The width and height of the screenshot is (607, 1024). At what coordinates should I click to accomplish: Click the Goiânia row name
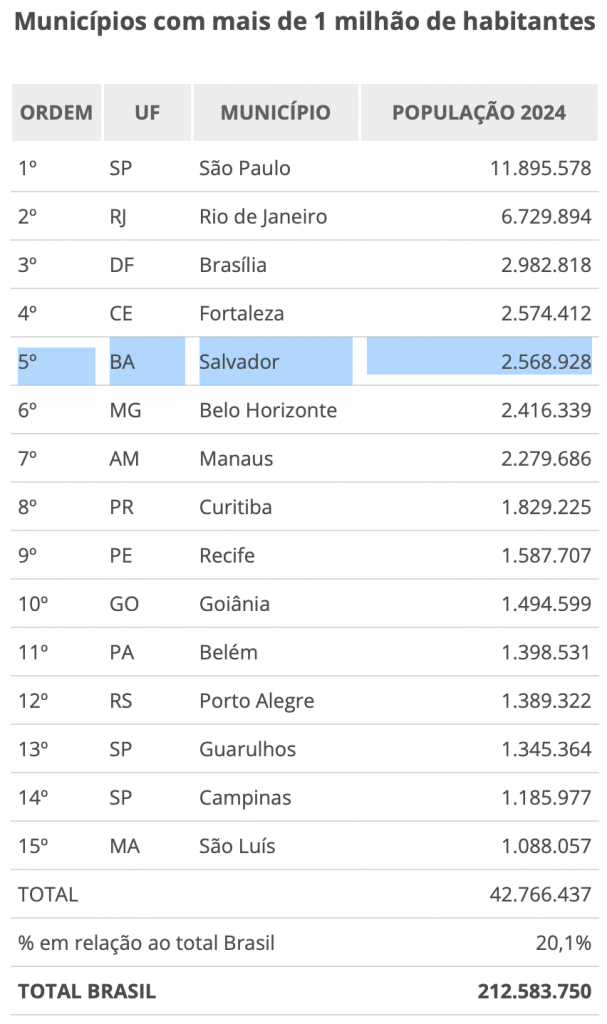[x=234, y=603]
